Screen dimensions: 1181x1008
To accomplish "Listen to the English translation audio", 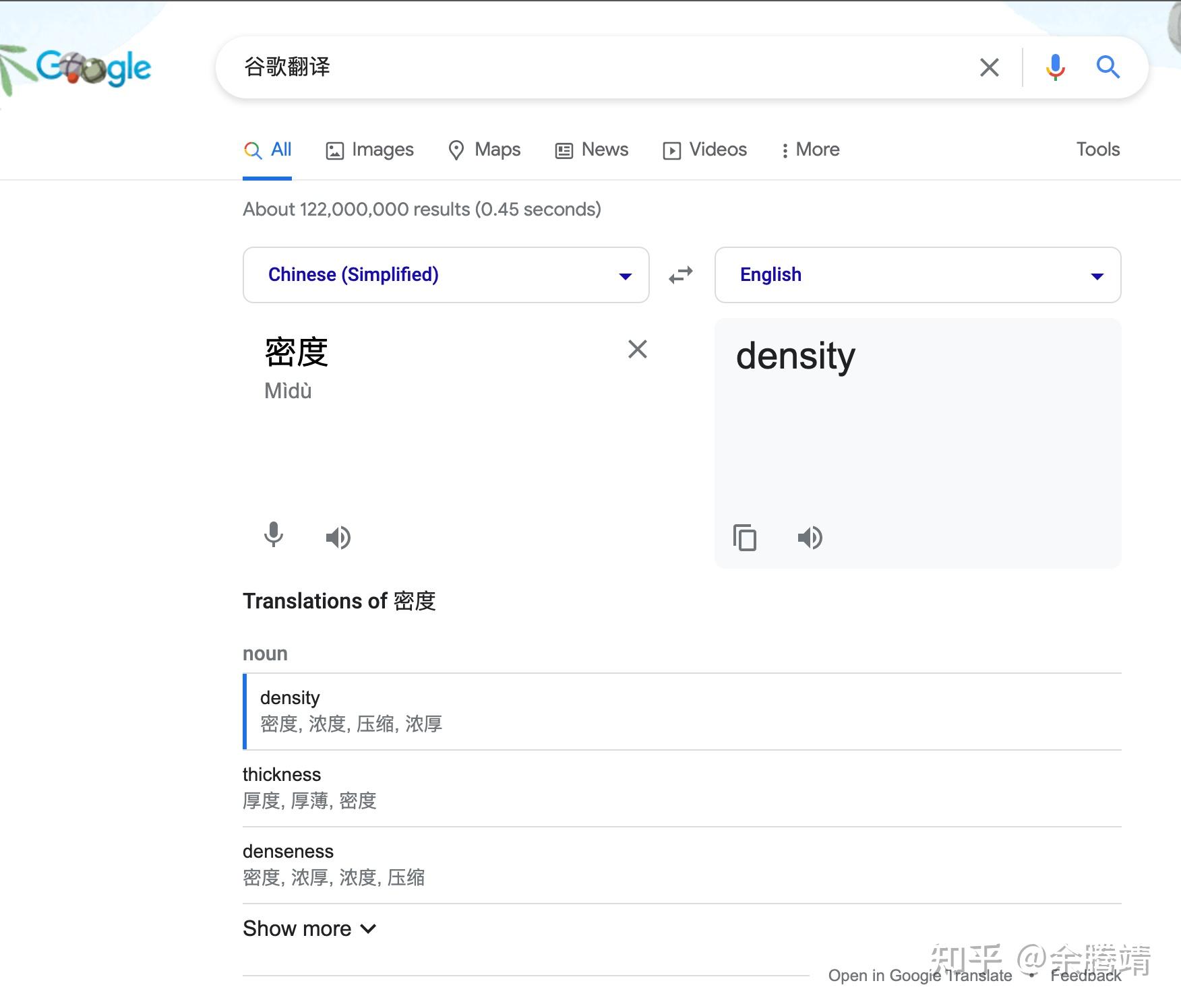I will [810, 537].
